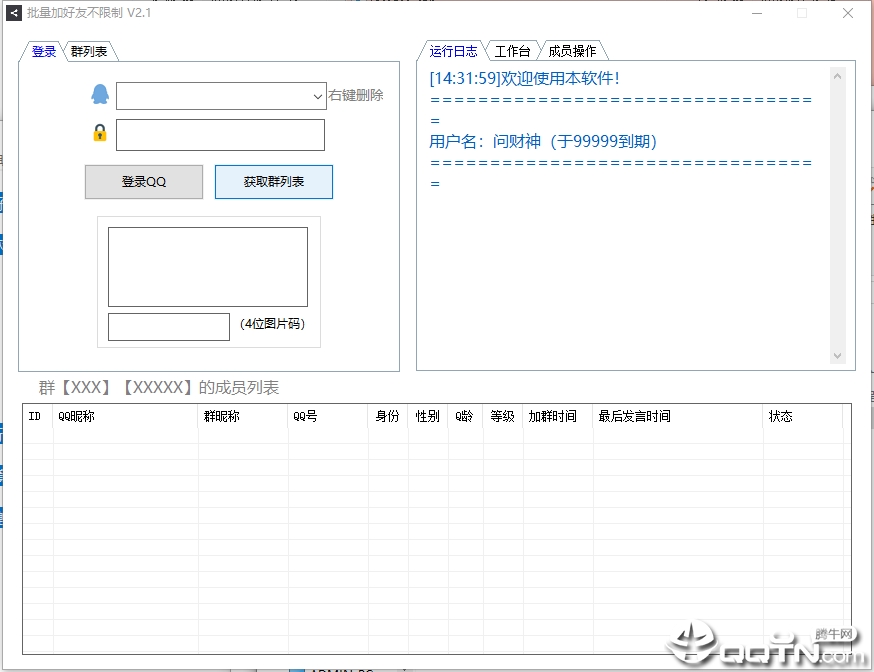Click the yellow padlock password icon
This screenshot has width=874, height=672.
coord(100,133)
